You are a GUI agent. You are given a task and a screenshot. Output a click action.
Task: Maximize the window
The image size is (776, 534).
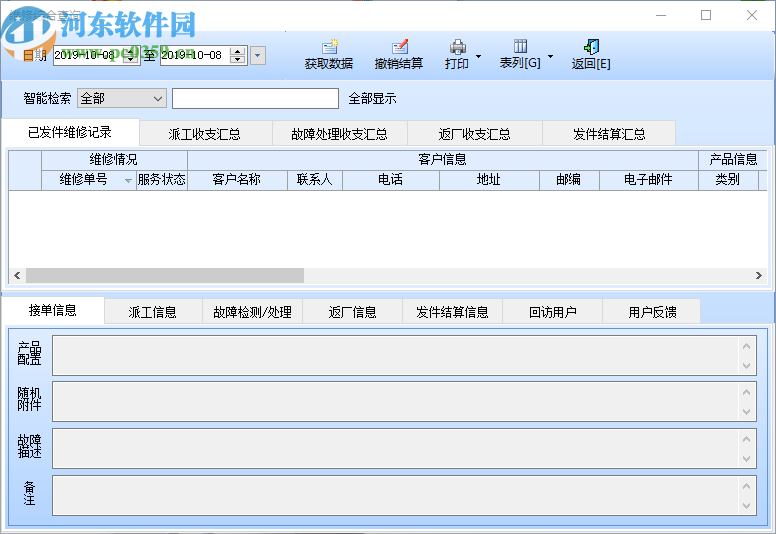[x=706, y=15]
